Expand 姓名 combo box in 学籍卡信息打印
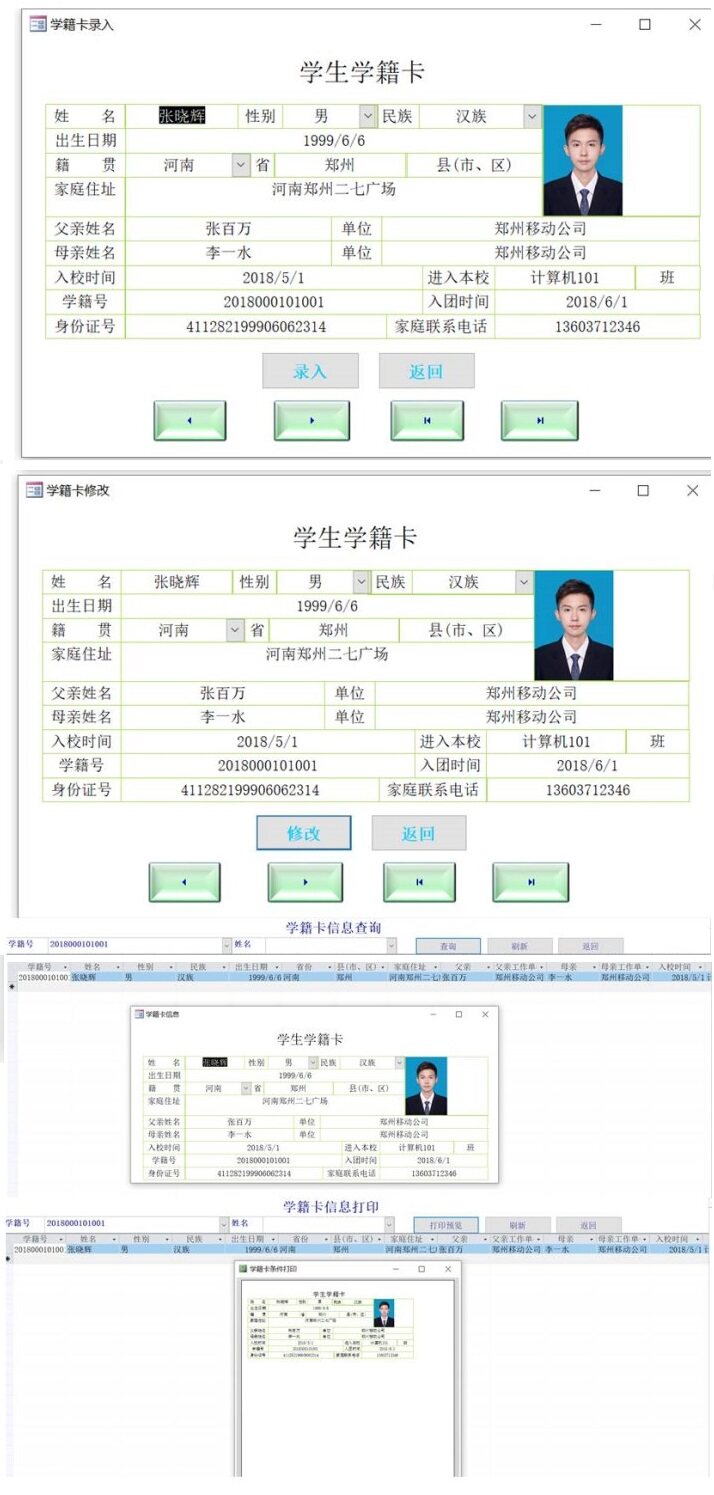Image resolution: width=714 pixels, height=1495 pixels. coord(389,1224)
